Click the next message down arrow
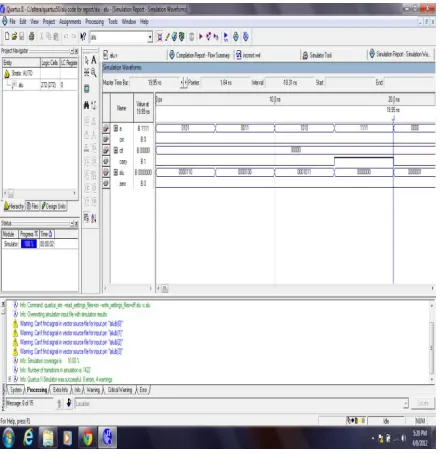 pos(69,403)
